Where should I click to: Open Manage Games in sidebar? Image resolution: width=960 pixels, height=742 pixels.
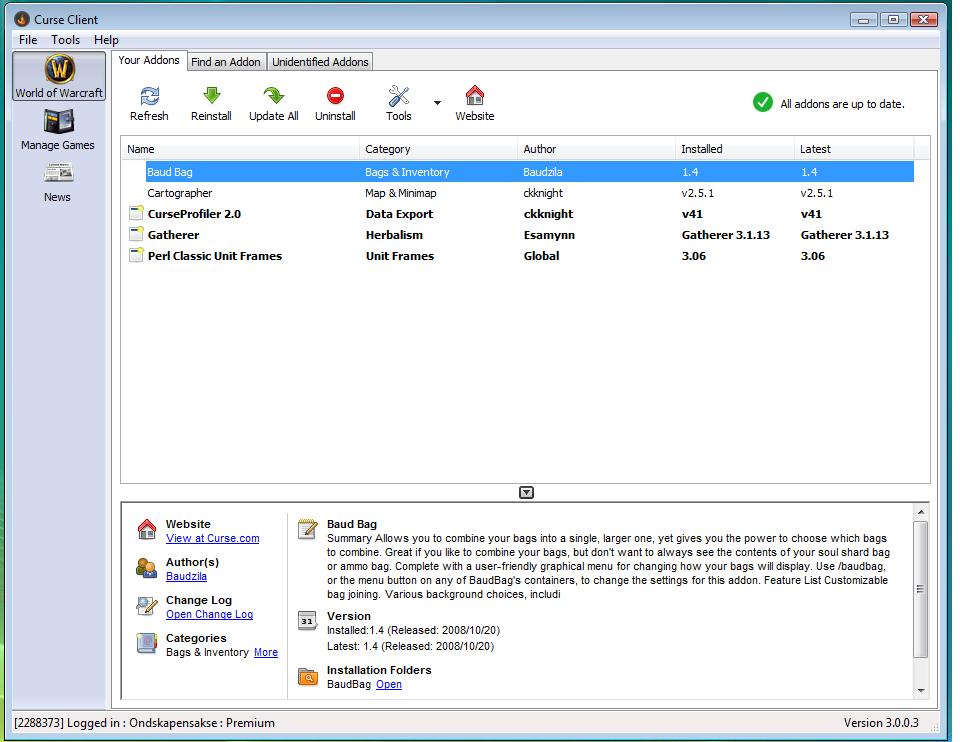pyautogui.click(x=58, y=130)
